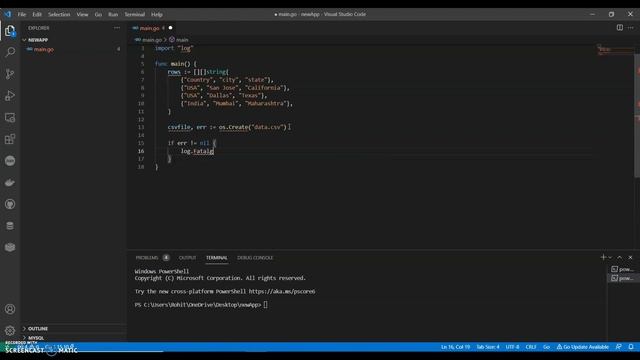Open Run and Debug view icon
The image size is (640, 360).
click(x=10, y=96)
